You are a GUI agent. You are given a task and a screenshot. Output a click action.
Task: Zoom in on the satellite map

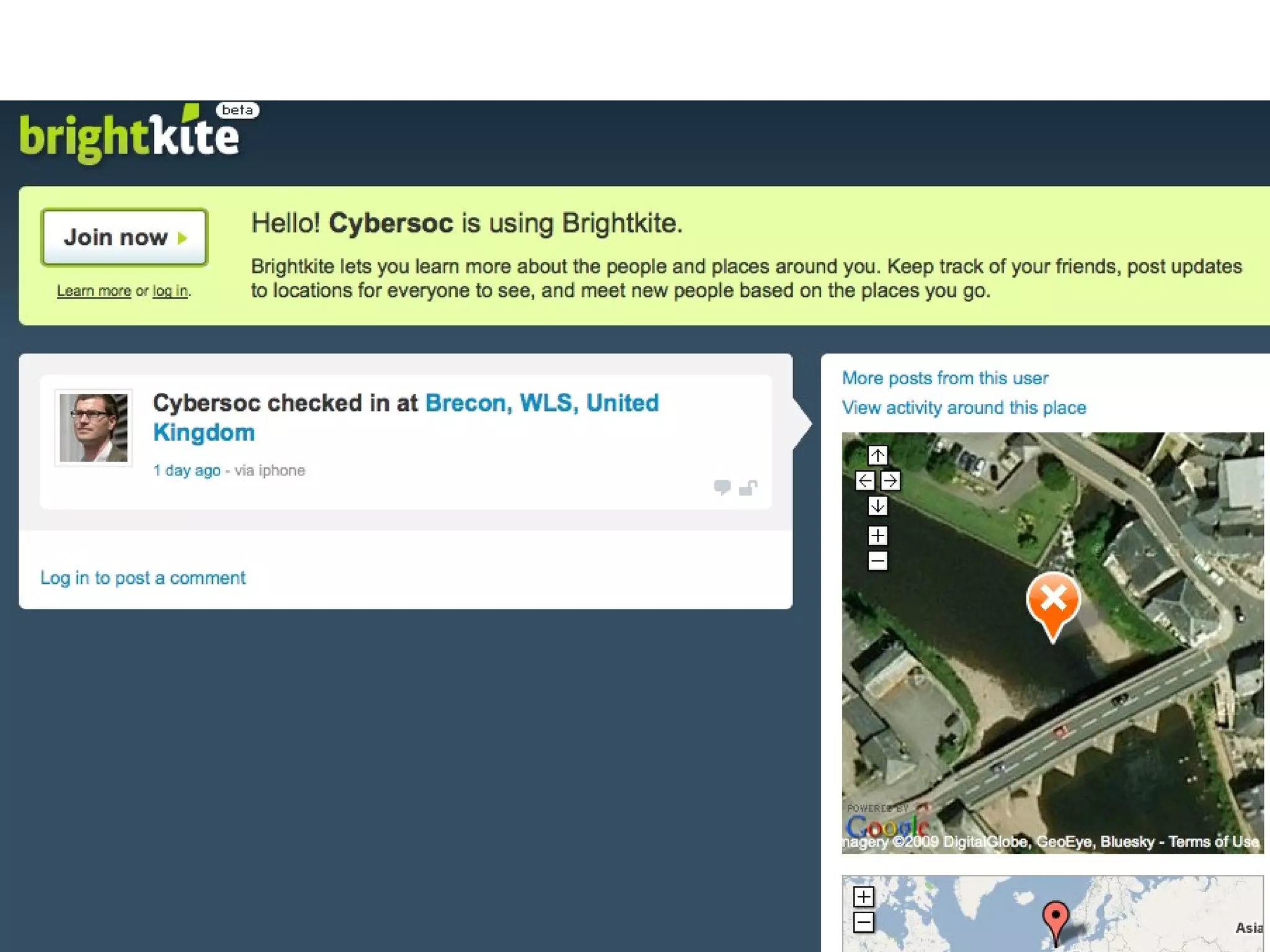877,535
